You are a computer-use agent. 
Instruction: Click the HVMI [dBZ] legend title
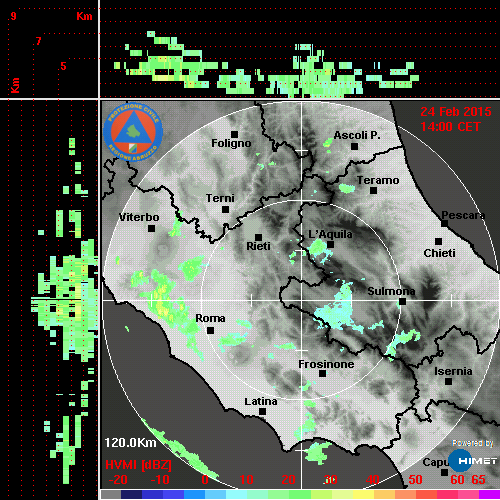point(138,465)
